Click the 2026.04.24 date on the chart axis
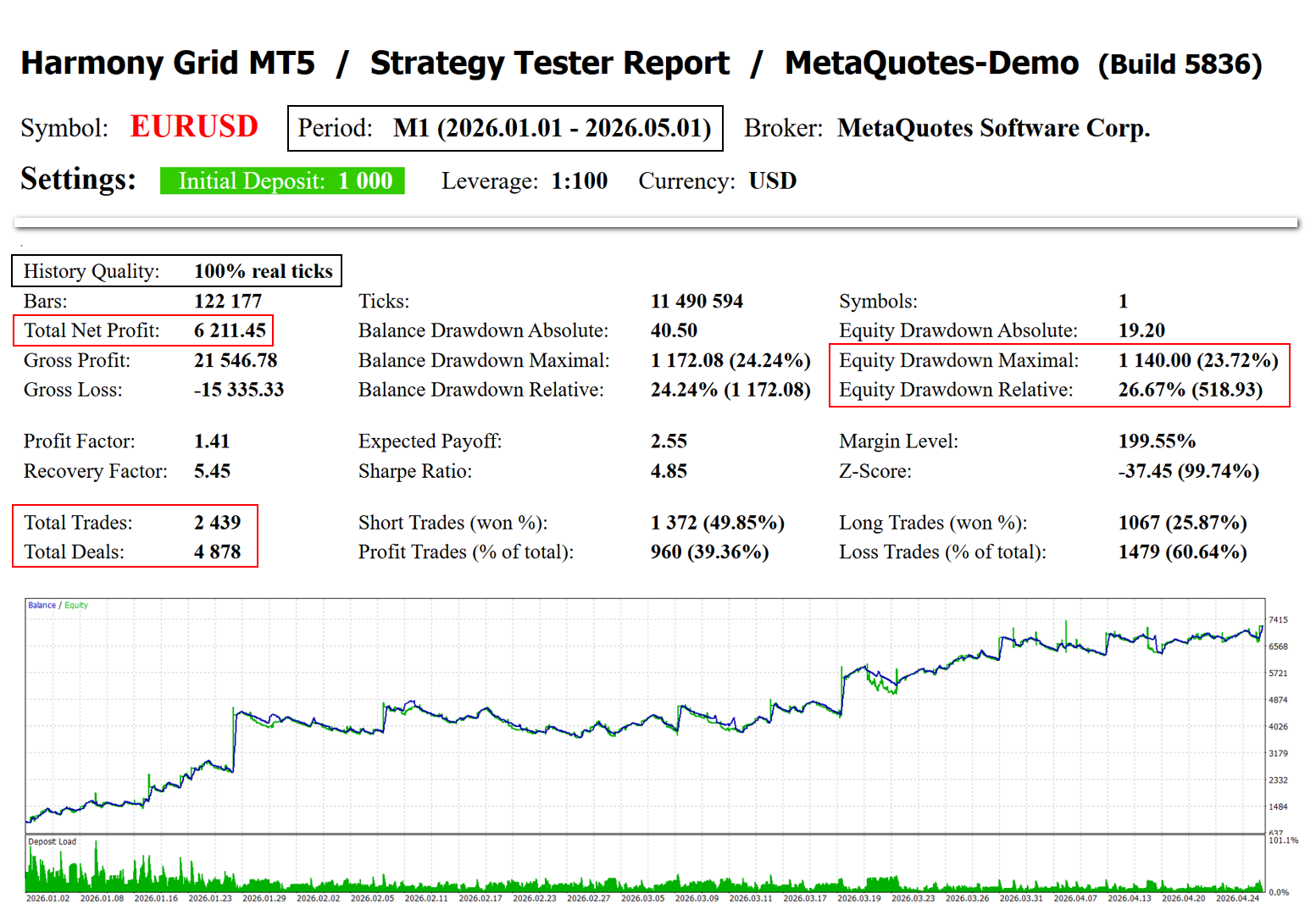1316x915 pixels. [x=1237, y=898]
